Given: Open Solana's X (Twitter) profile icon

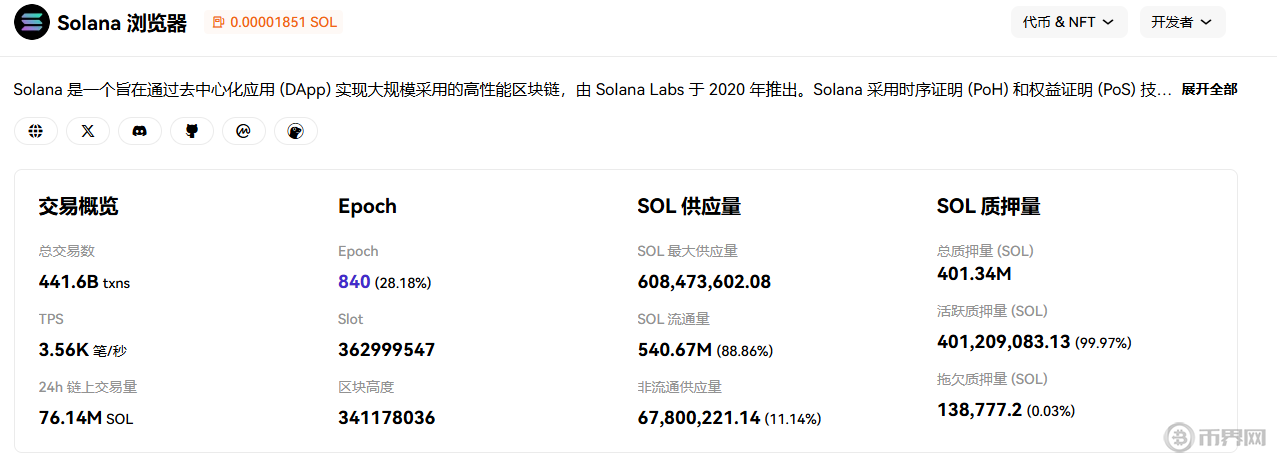Looking at the screenshot, I should 88,131.
